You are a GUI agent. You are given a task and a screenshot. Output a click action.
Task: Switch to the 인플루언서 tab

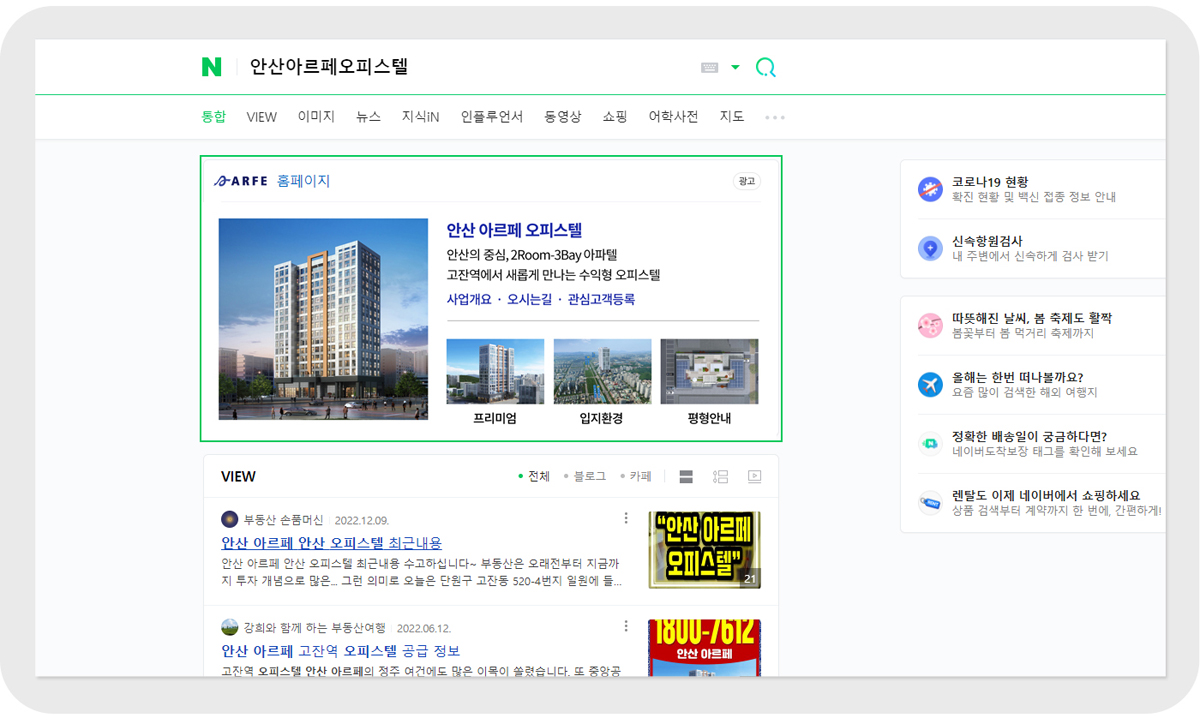492,117
